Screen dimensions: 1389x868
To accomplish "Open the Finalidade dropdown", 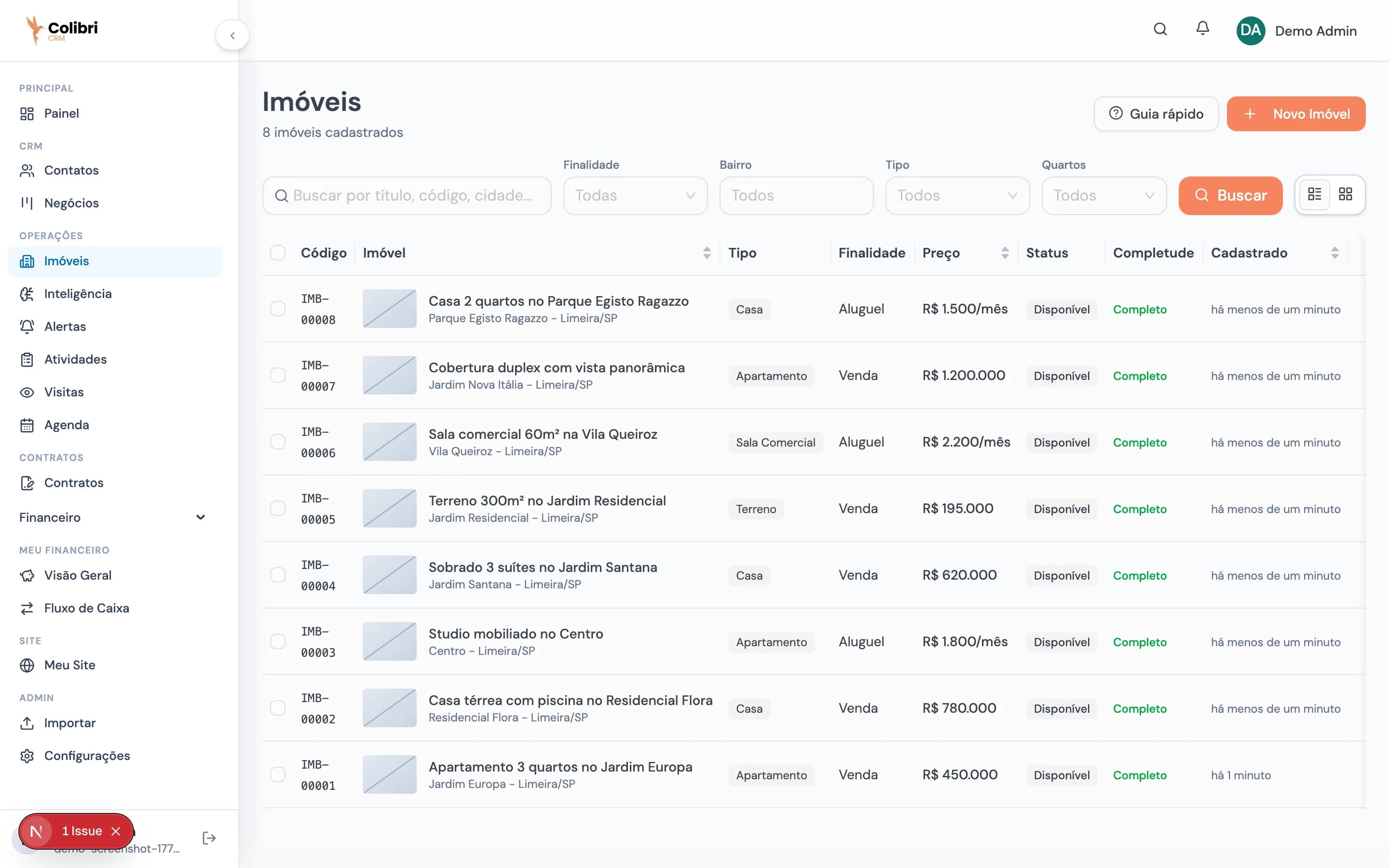I will 635,195.
